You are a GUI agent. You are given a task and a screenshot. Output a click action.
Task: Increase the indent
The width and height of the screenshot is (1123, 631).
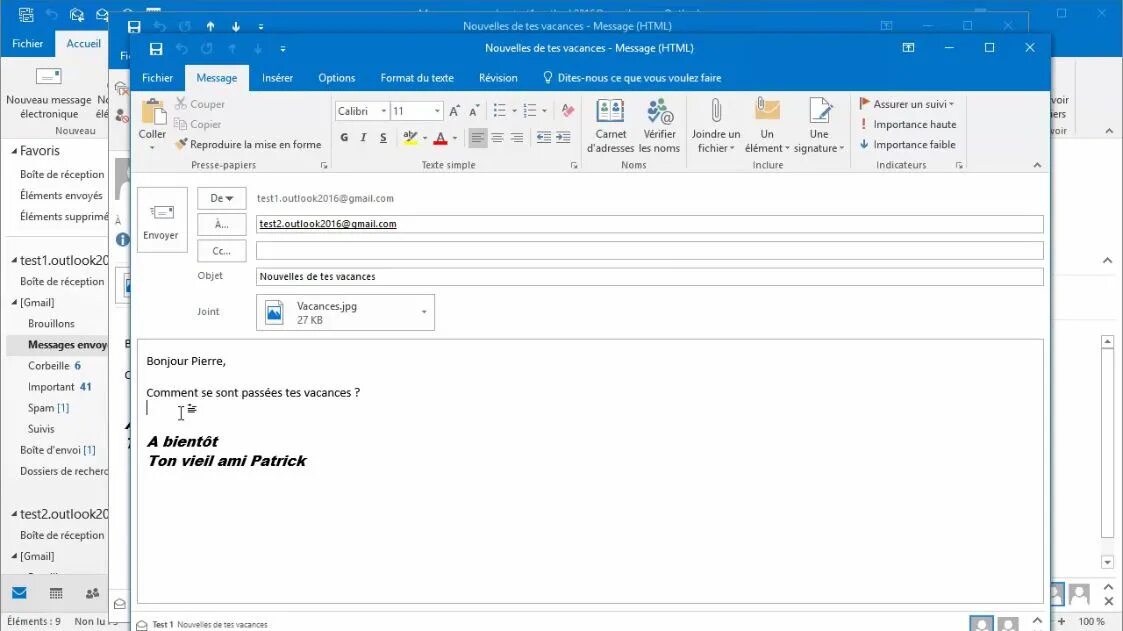click(x=564, y=138)
